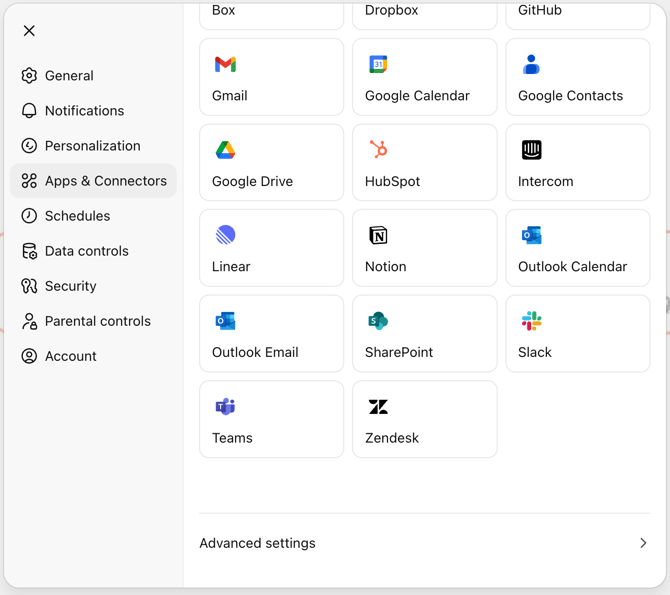Close the settings dialog

pos(29,31)
